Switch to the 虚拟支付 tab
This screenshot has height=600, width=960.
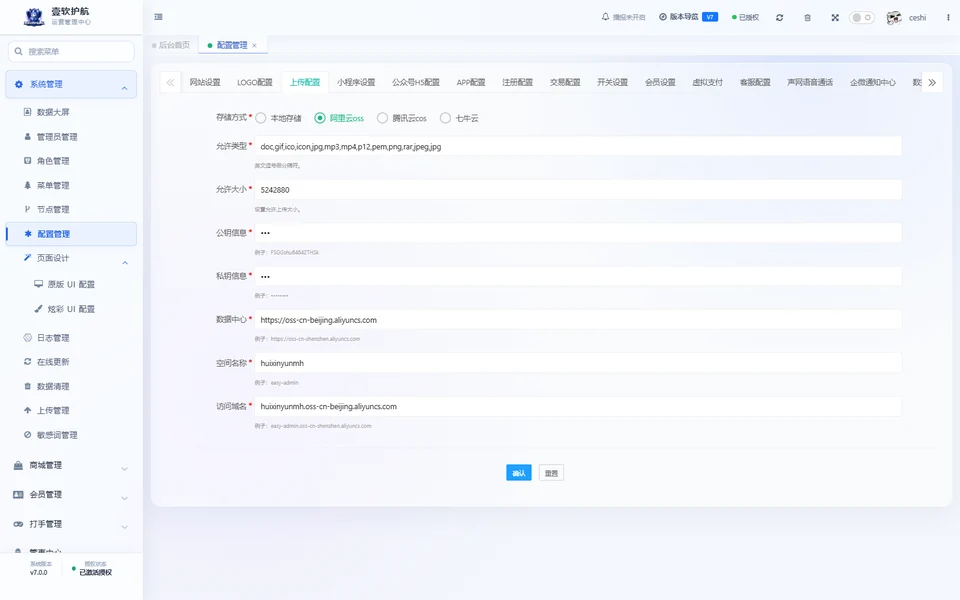point(708,82)
